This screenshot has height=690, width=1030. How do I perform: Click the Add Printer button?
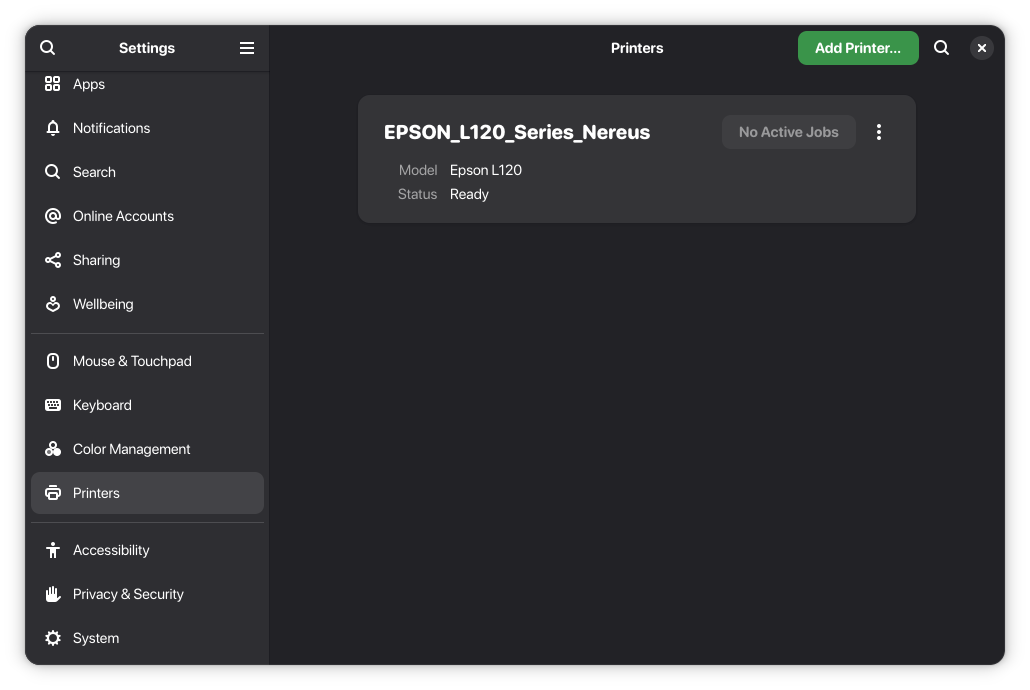pos(858,48)
